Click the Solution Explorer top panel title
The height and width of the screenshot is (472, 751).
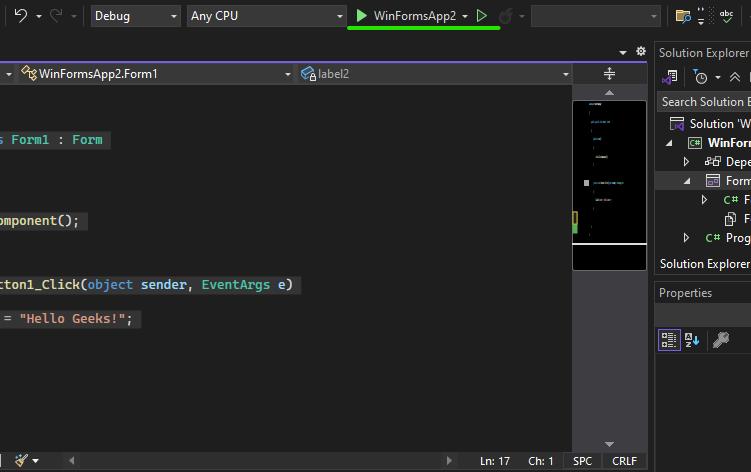(x=704, y=53)
